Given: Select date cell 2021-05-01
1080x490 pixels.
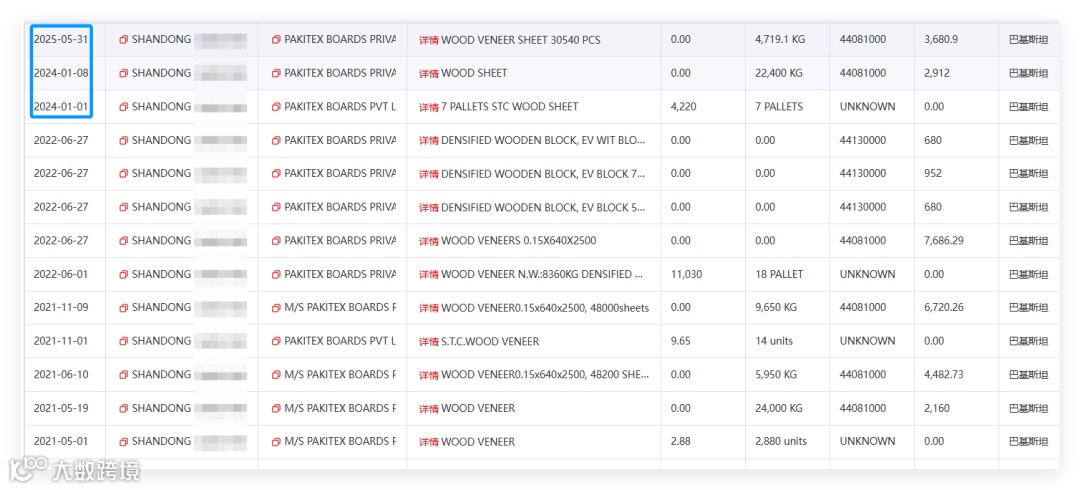Looking at the screenshot, I should coord(61,442).
